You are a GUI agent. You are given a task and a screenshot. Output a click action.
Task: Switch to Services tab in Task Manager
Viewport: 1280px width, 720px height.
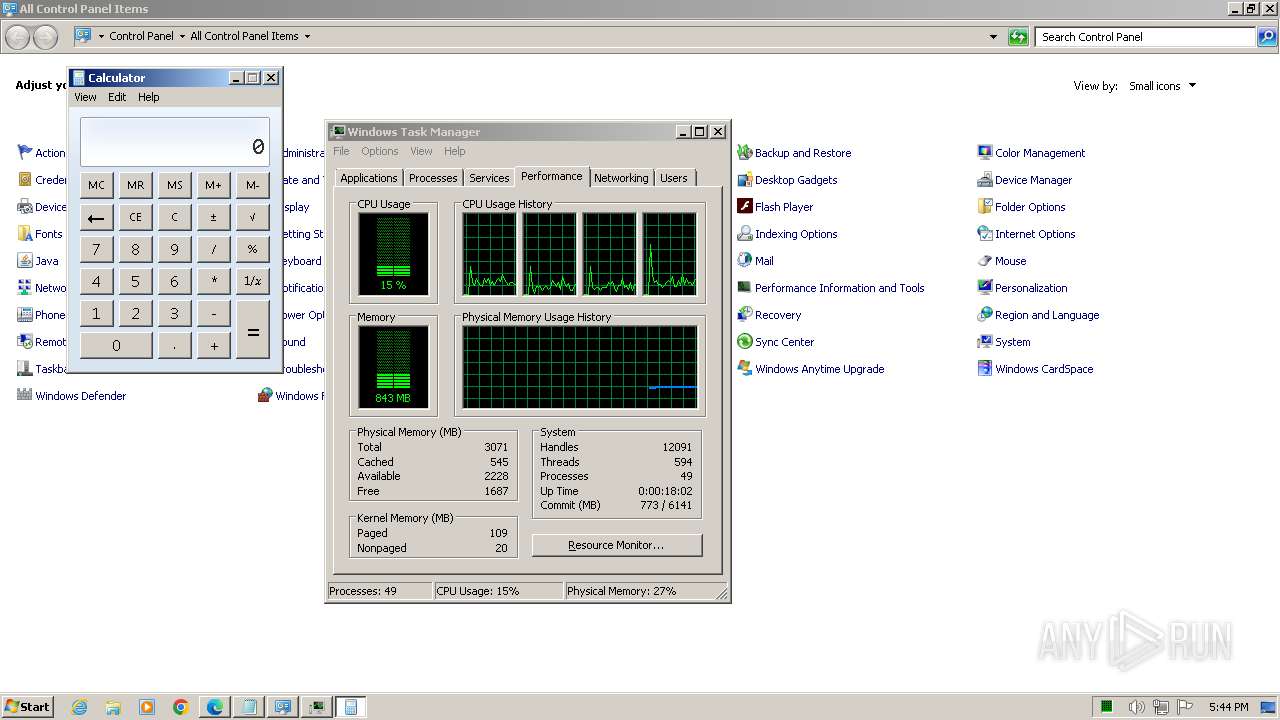point(489,178)
